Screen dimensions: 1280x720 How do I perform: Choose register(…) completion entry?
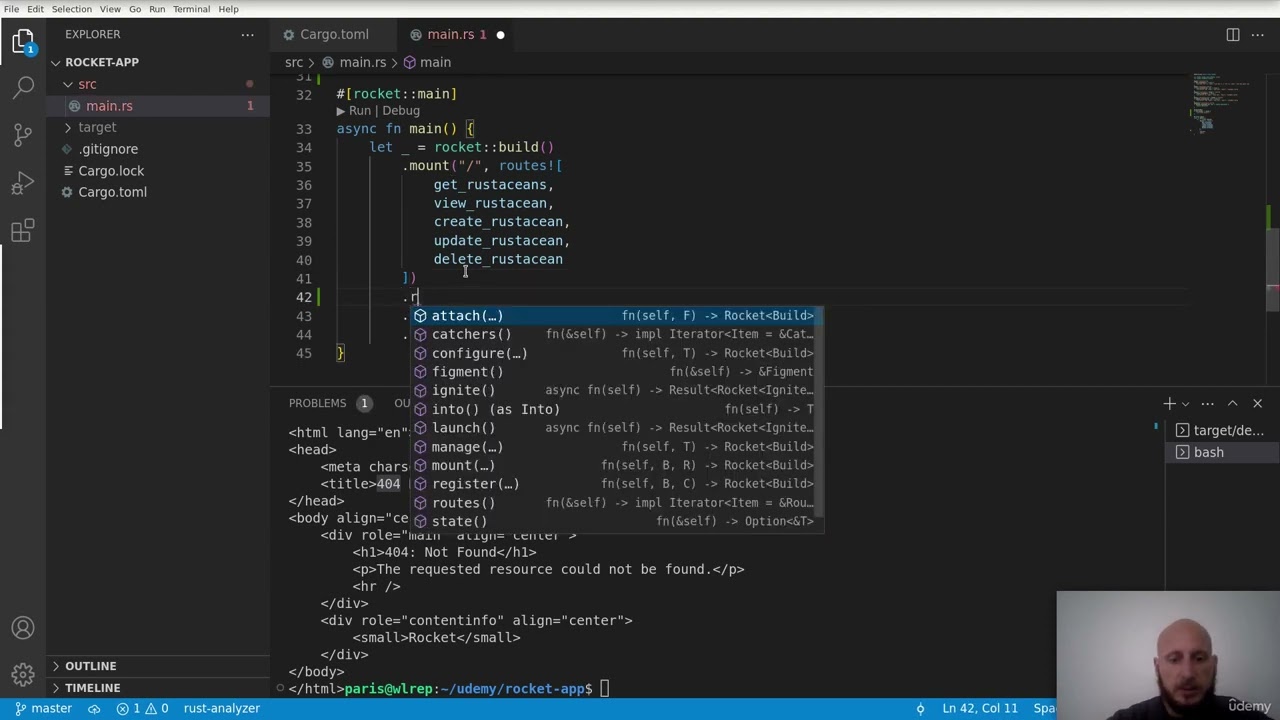[615, 484]
